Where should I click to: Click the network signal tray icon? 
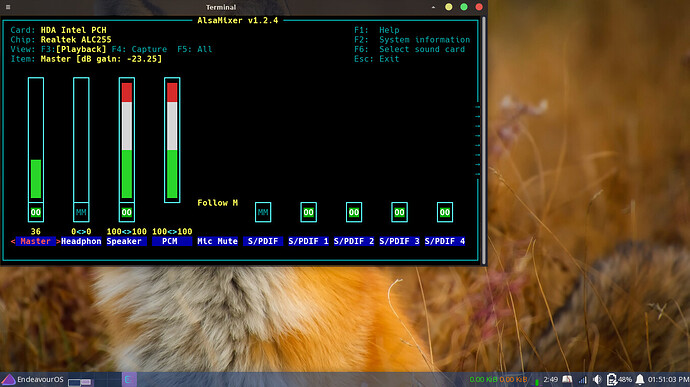coord(583,380)
